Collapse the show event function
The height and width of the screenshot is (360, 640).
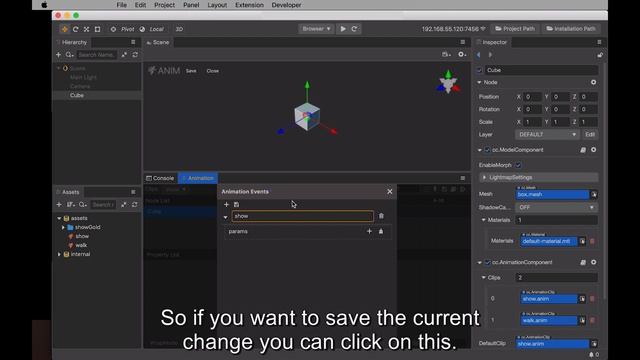[x=225, y=217]
